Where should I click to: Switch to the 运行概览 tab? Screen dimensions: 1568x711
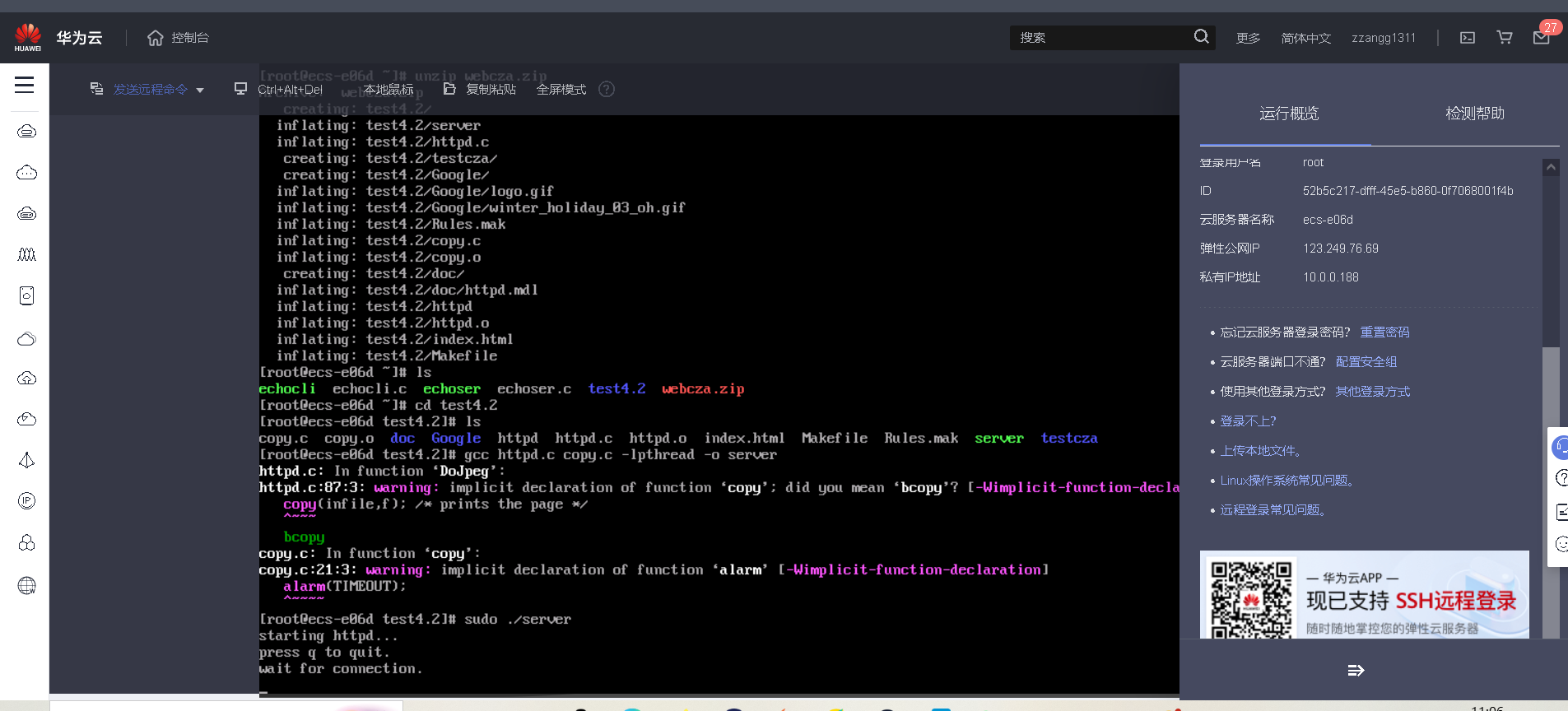[1288, 114]
